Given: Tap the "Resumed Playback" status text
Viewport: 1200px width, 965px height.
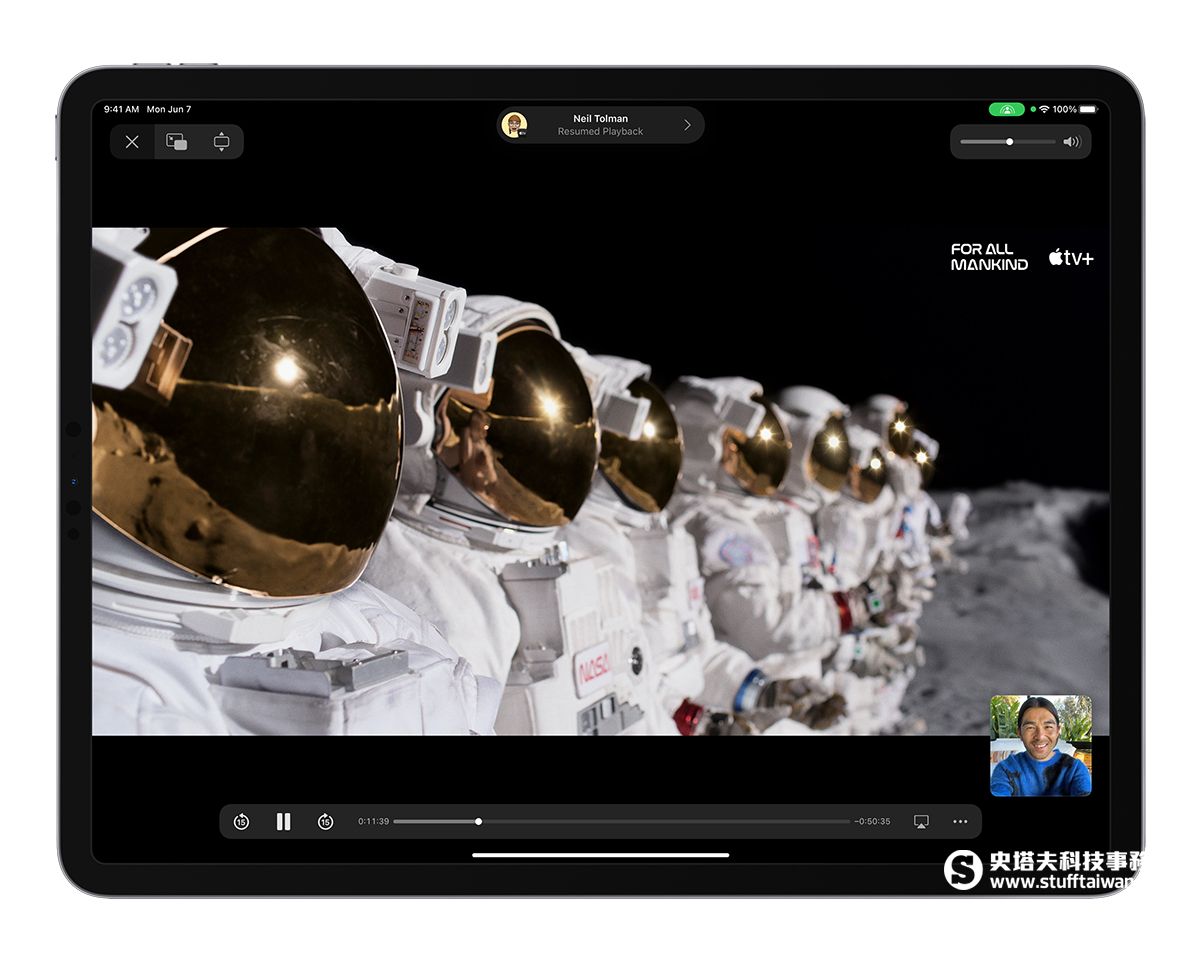Looking at the screenshot, I should click(601, 132).
